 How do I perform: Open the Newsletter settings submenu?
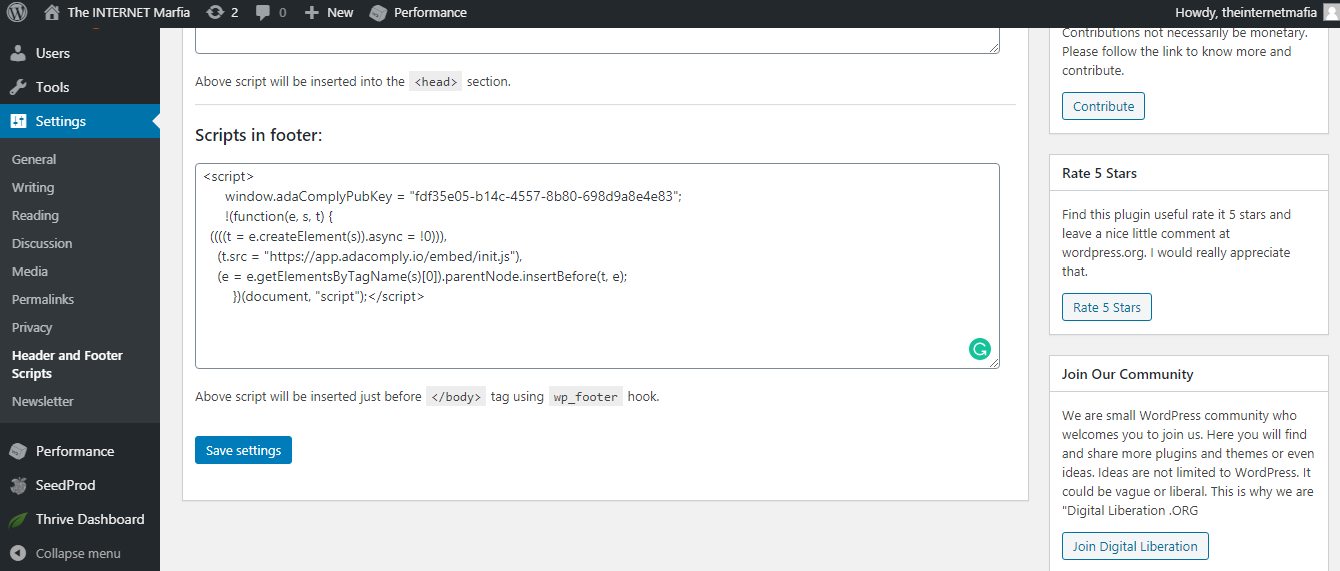pyautogui.click(x=43, y=401)
